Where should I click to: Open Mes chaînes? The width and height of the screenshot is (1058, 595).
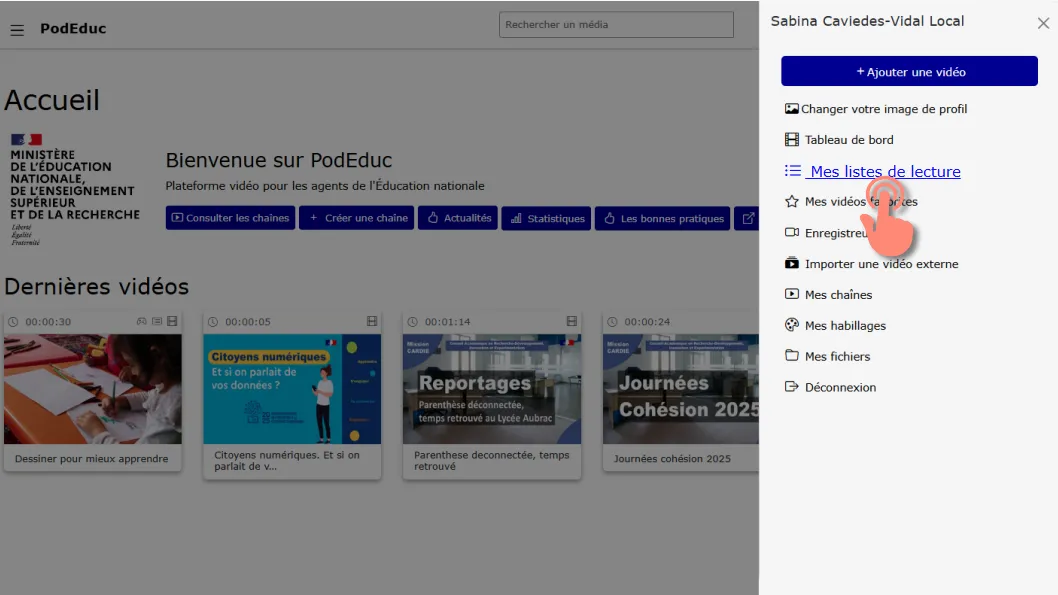(838, 295)
